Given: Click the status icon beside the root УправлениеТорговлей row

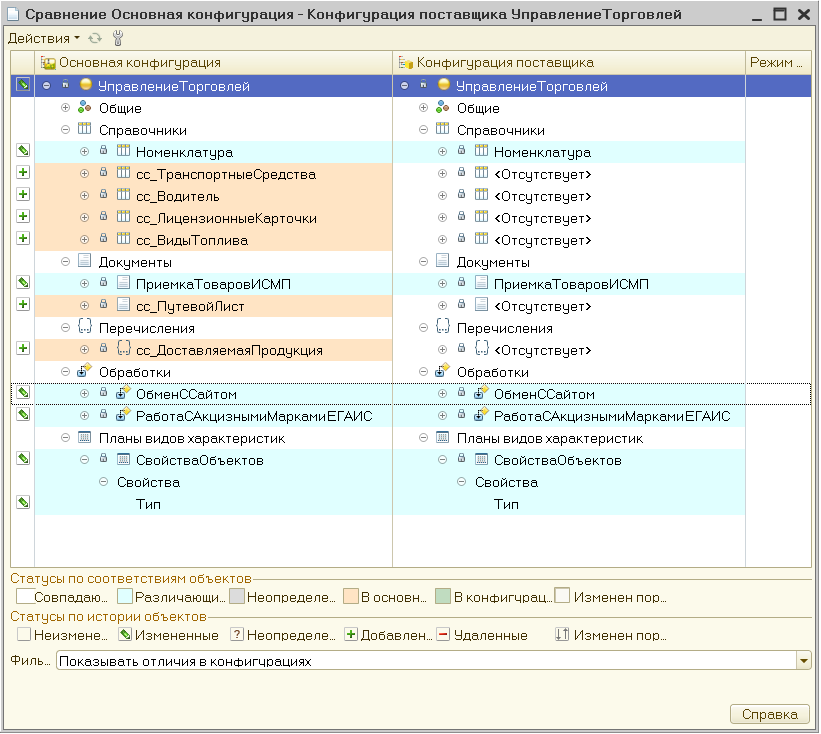Looking at the screenshot, I should (22, 86).
